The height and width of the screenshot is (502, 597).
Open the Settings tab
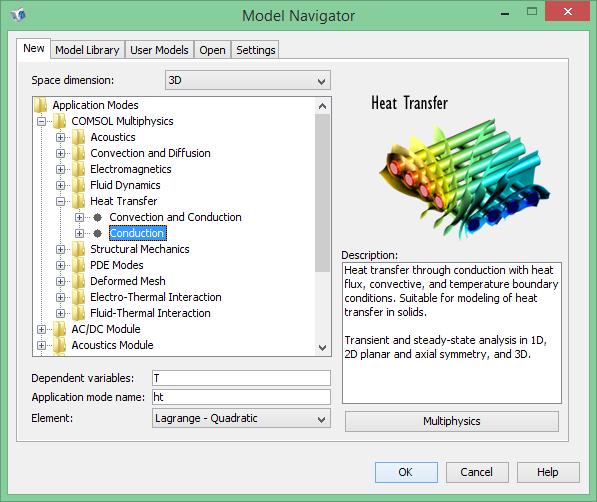point(255,50)
